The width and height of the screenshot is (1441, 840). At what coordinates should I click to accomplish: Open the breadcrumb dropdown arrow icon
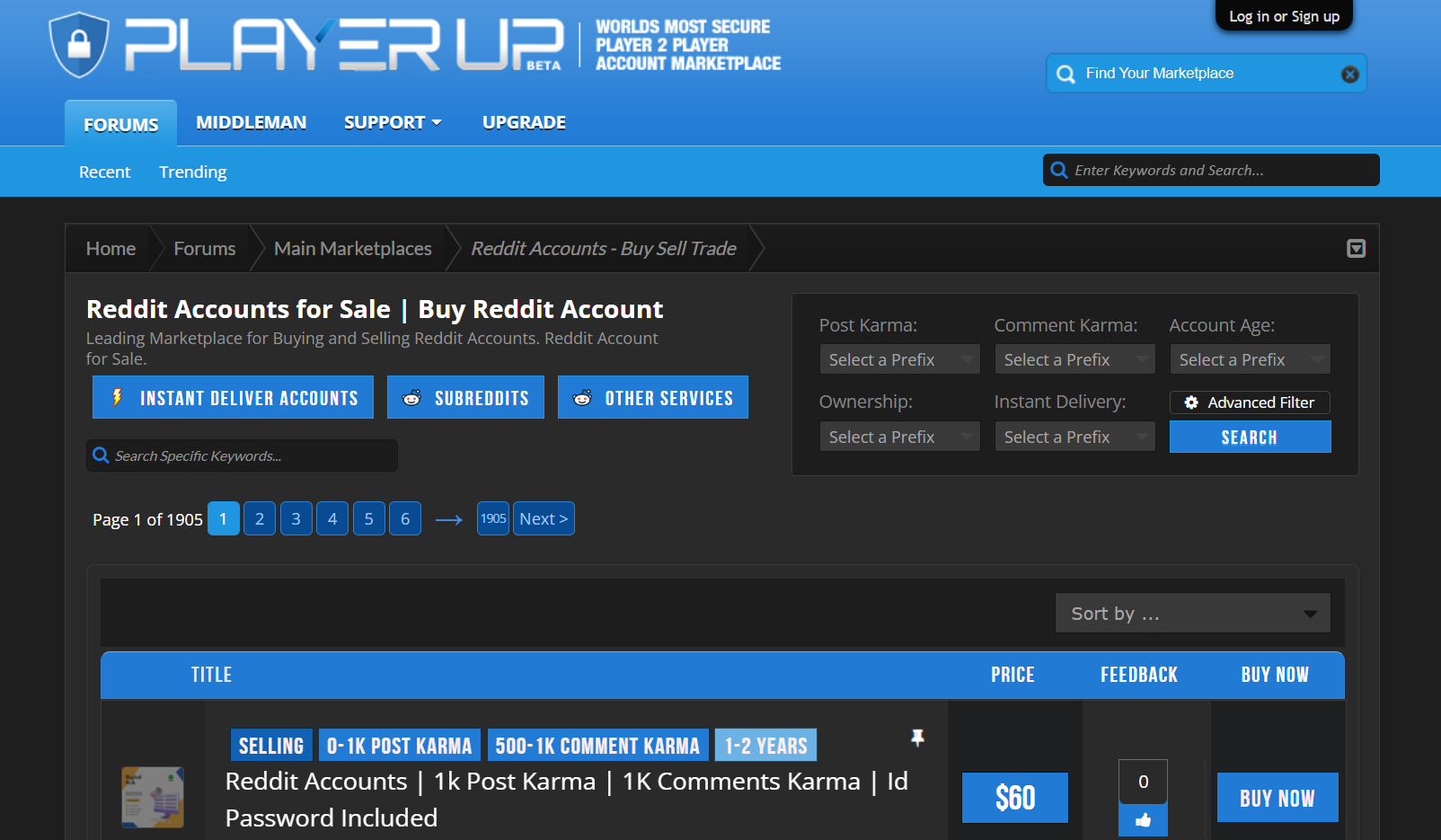click(1357, 249)
